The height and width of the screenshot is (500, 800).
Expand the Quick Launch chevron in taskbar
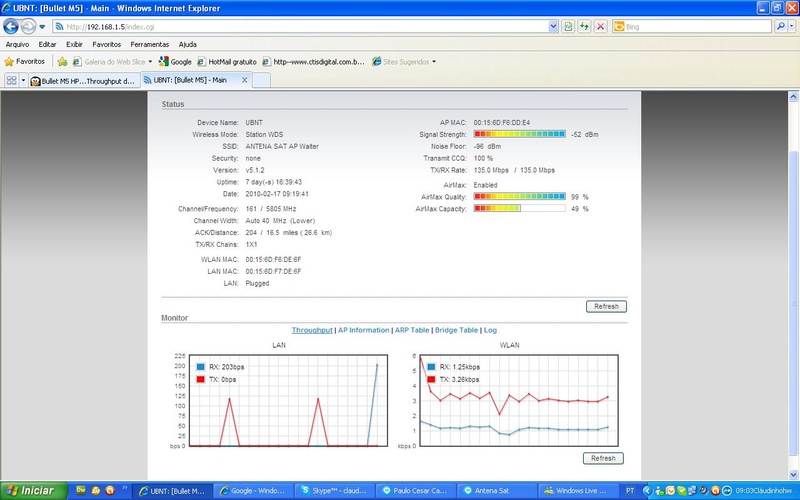(124, 488)
